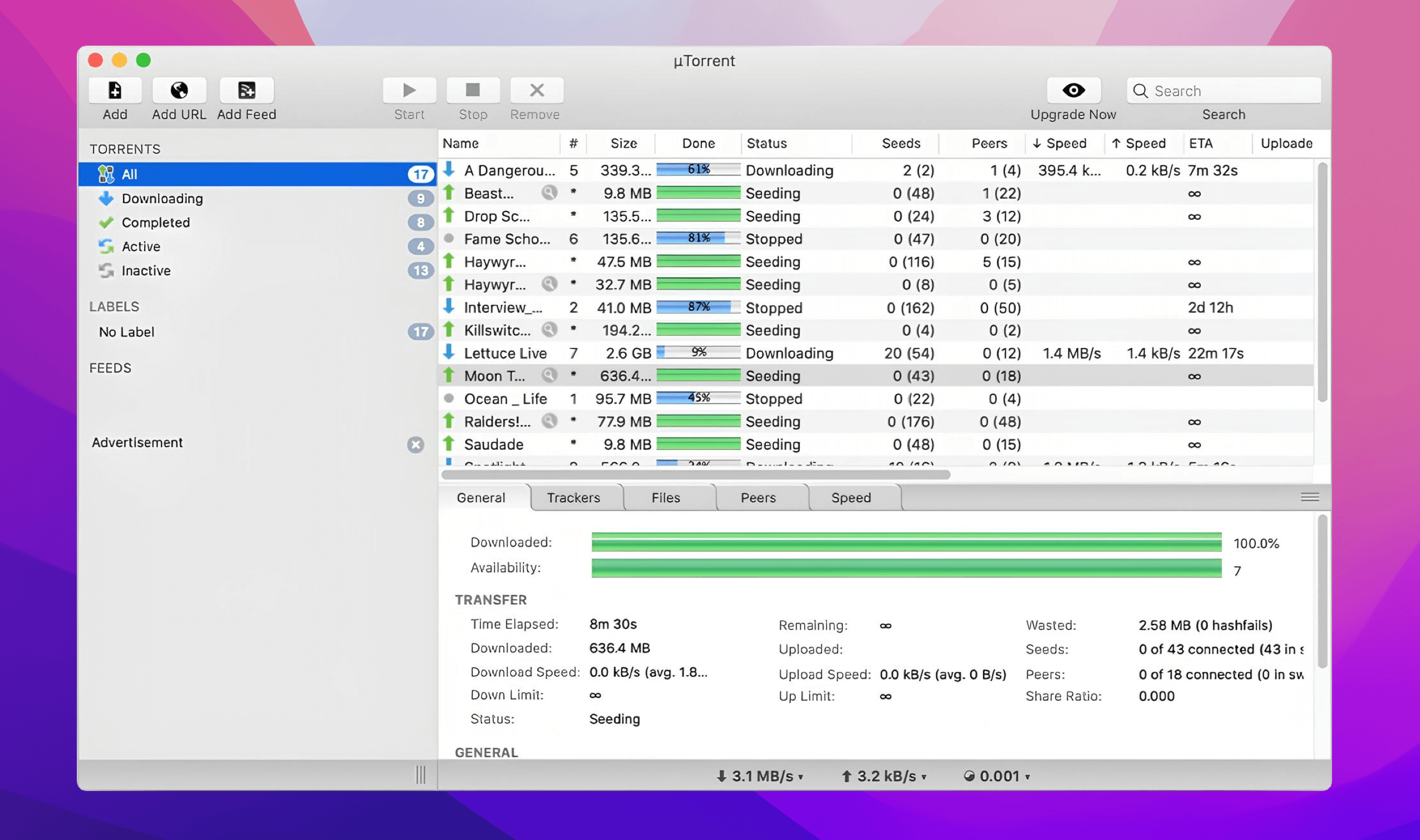Click the Upgrade Now eye icon
This screenshot has width=1420, height=840.
(x=1073, y=91)
